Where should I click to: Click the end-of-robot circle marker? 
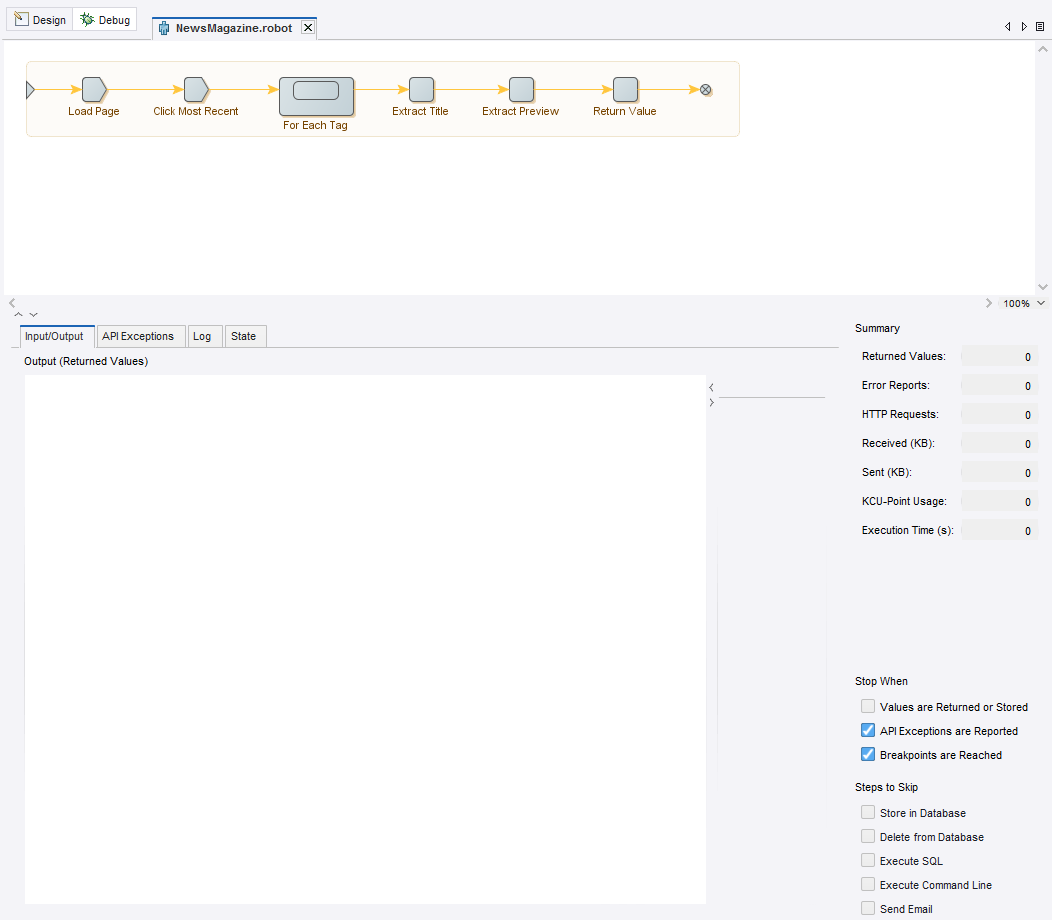[705, 90]
